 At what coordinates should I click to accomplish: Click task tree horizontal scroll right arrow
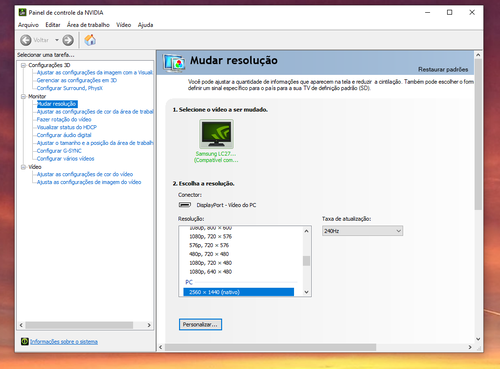(x=149, y=325)
